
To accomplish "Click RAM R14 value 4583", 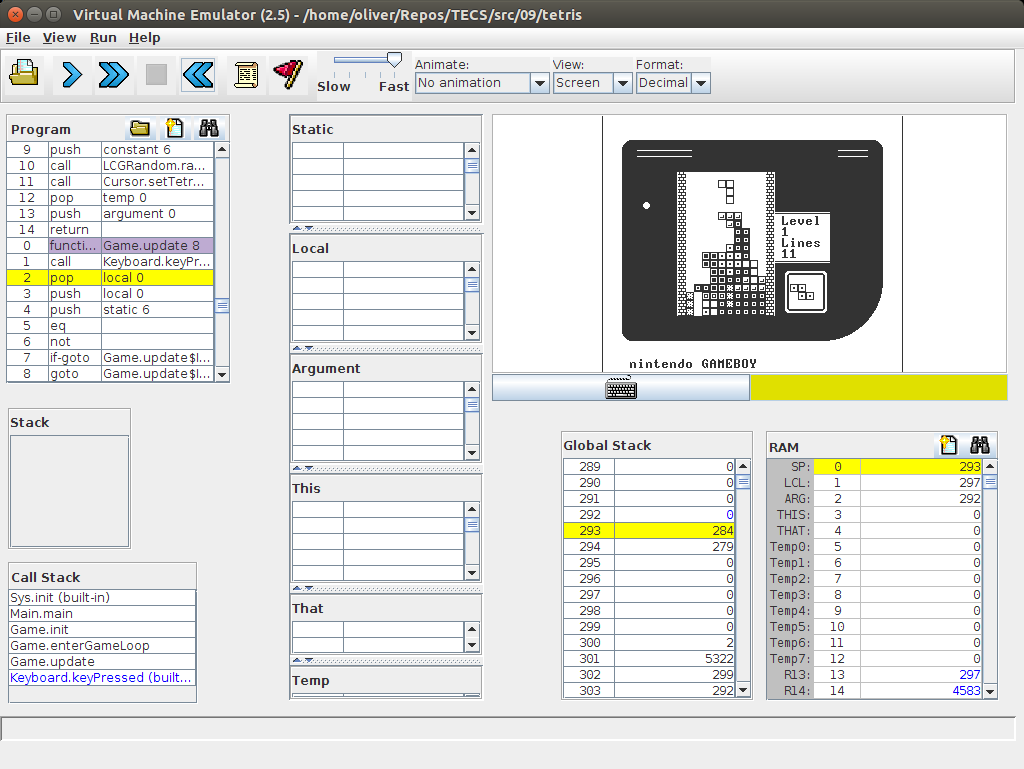I will (921, 691).
